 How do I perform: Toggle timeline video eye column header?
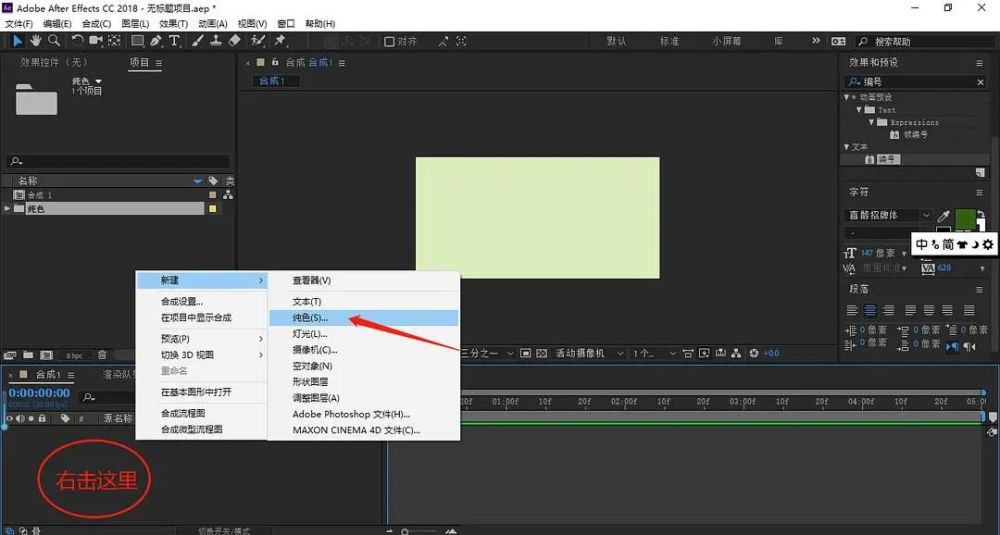coord(9,418)
